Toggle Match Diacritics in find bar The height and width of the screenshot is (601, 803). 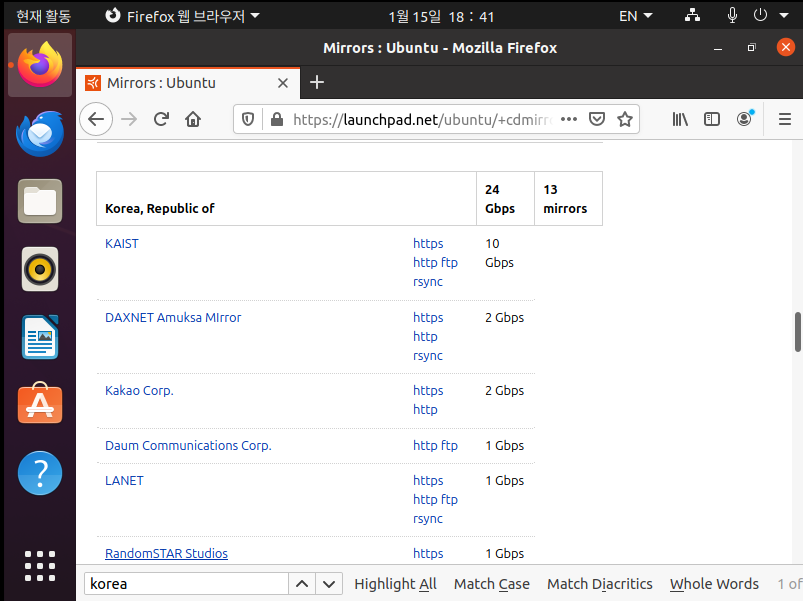pos(600,584)
